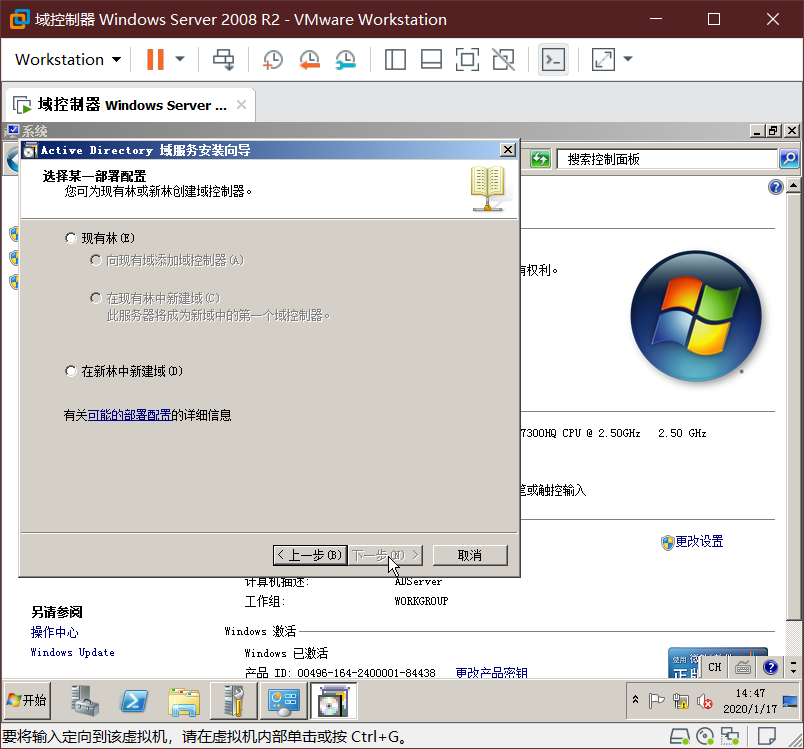Open Server Manager from taskbar

point(85,701)
